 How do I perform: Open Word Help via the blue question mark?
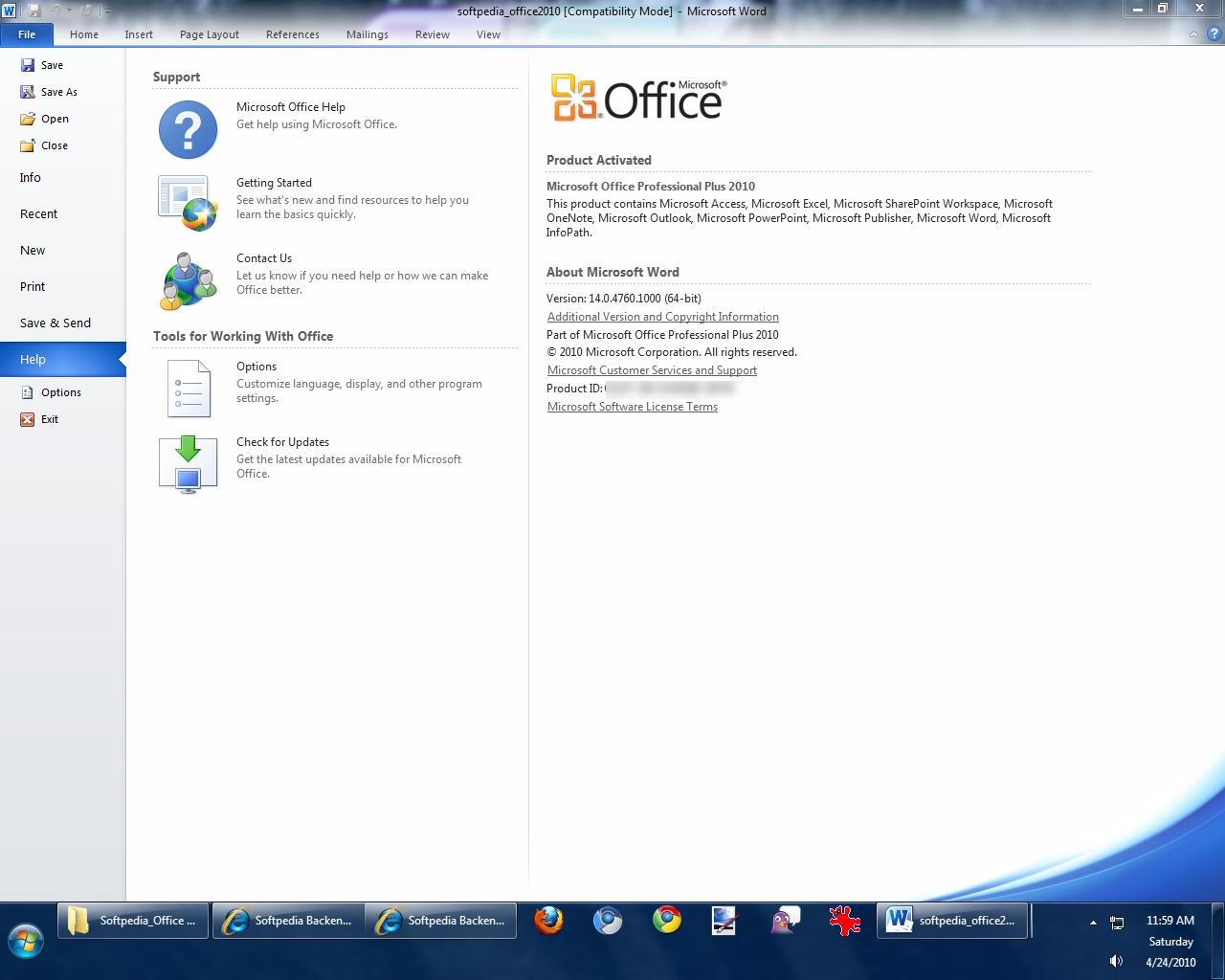pos(1214,34)
